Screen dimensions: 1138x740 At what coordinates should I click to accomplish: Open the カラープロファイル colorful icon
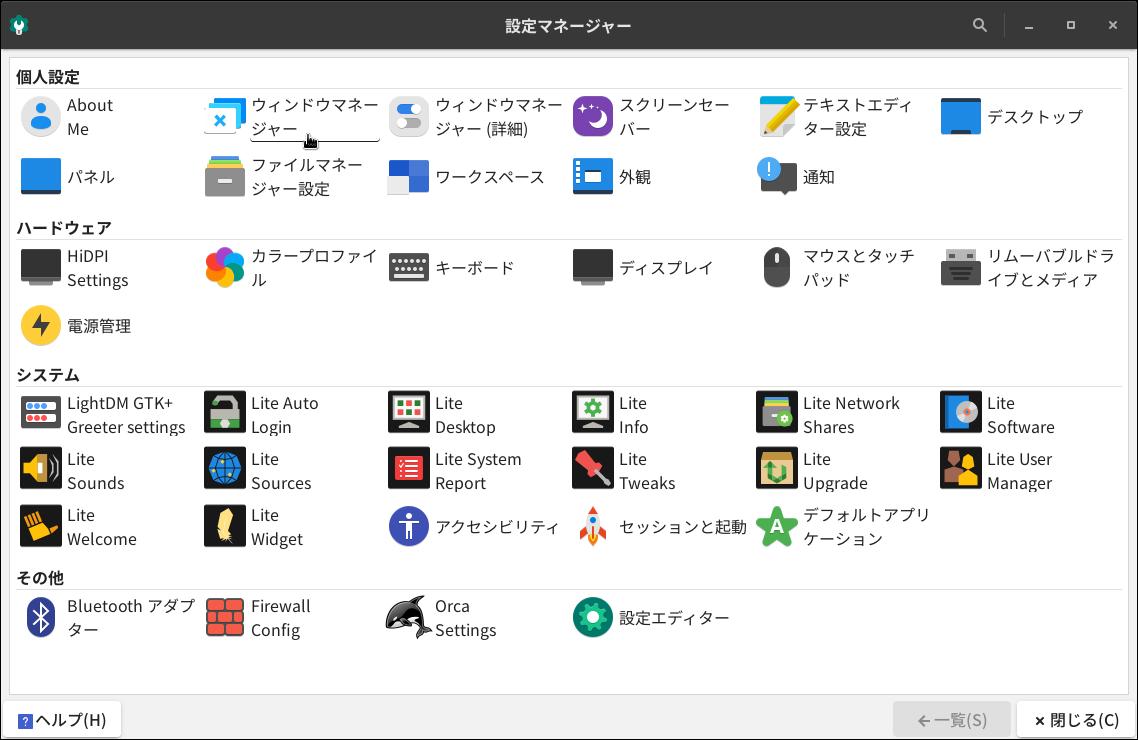pos(225,268)
